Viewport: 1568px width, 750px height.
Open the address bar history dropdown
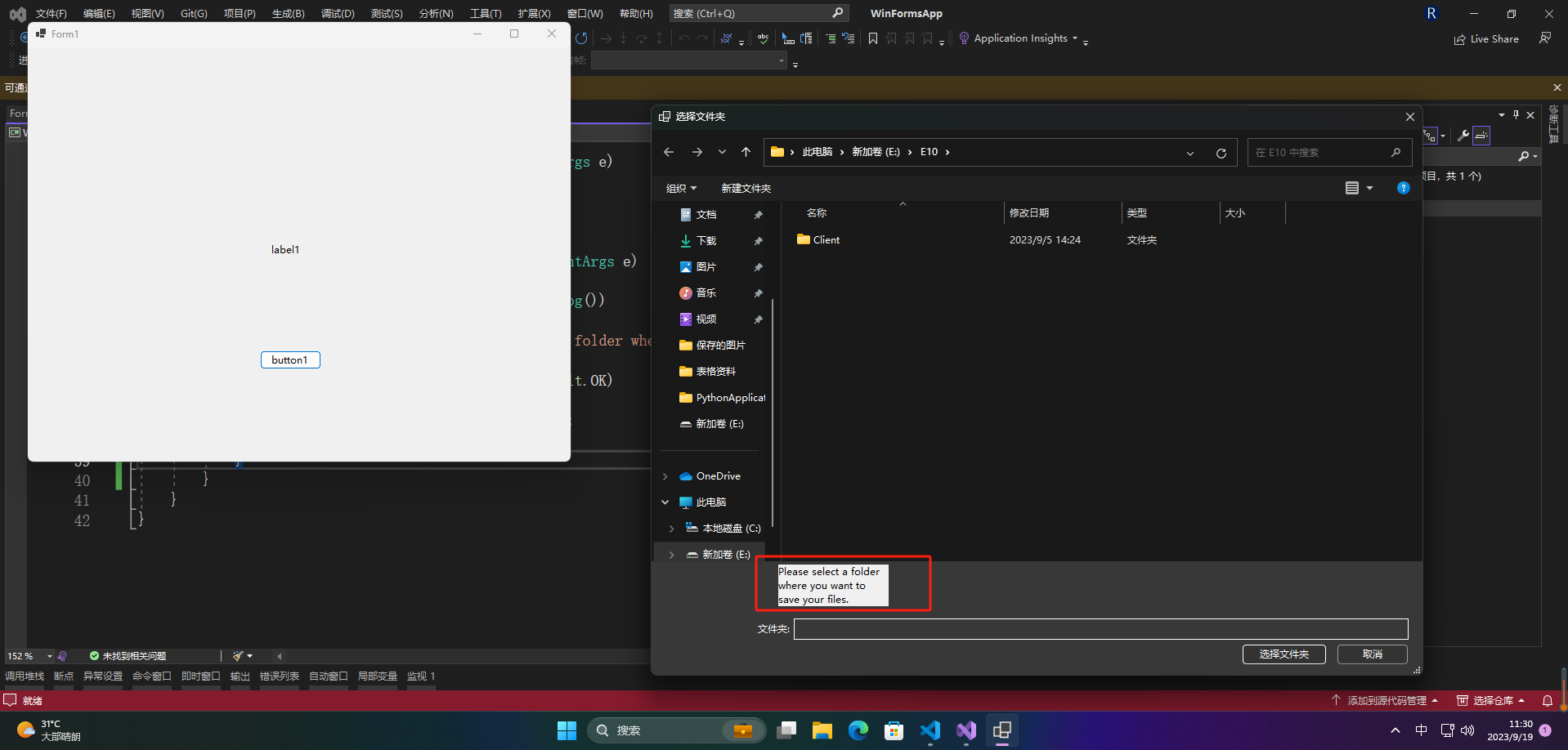click(x=1190, y=153)
